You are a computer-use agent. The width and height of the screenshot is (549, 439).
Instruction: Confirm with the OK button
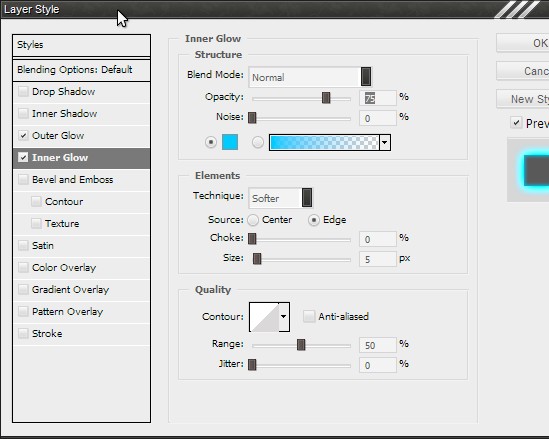(523, 43)
